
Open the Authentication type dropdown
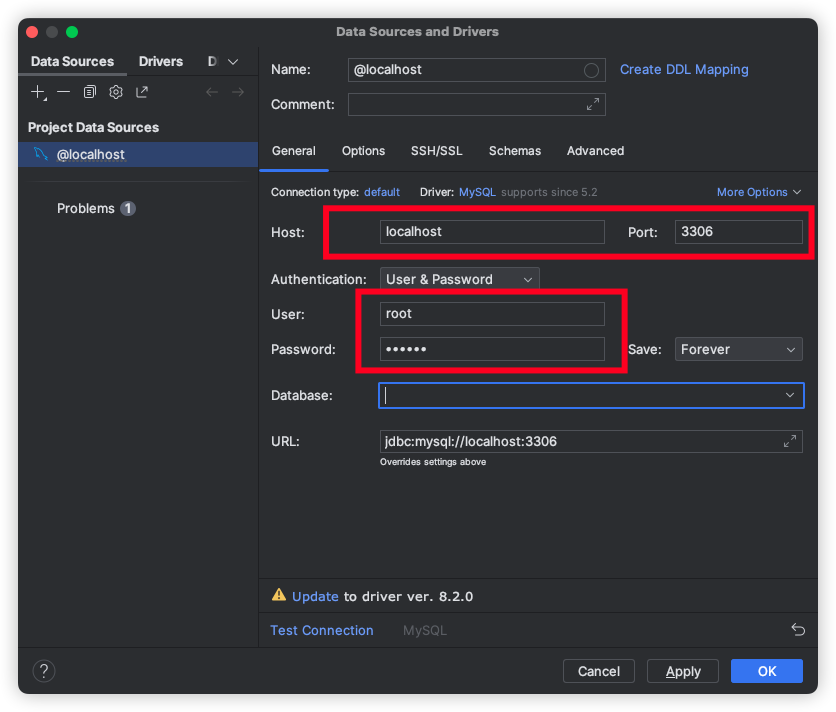(x=459, y=279)
